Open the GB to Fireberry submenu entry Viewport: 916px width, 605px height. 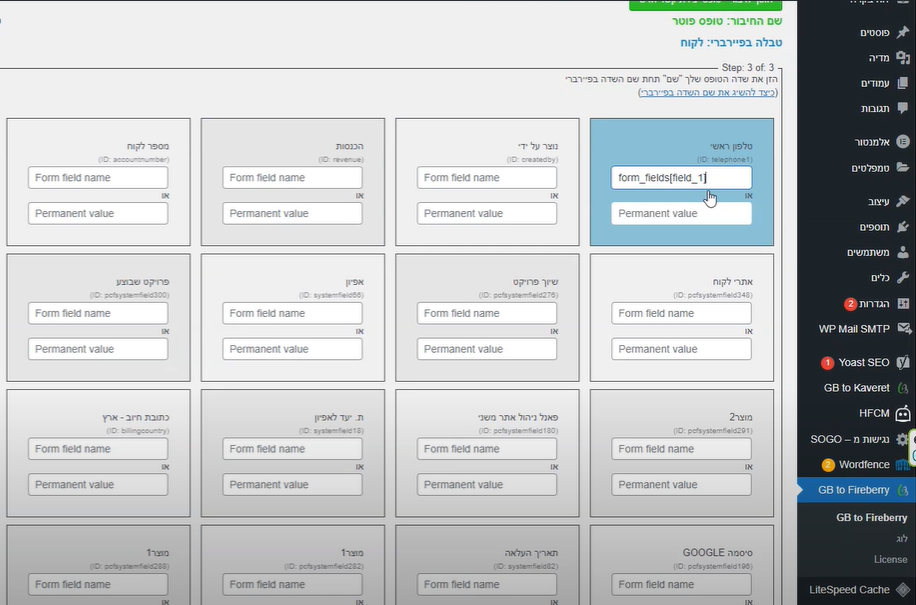872,517
